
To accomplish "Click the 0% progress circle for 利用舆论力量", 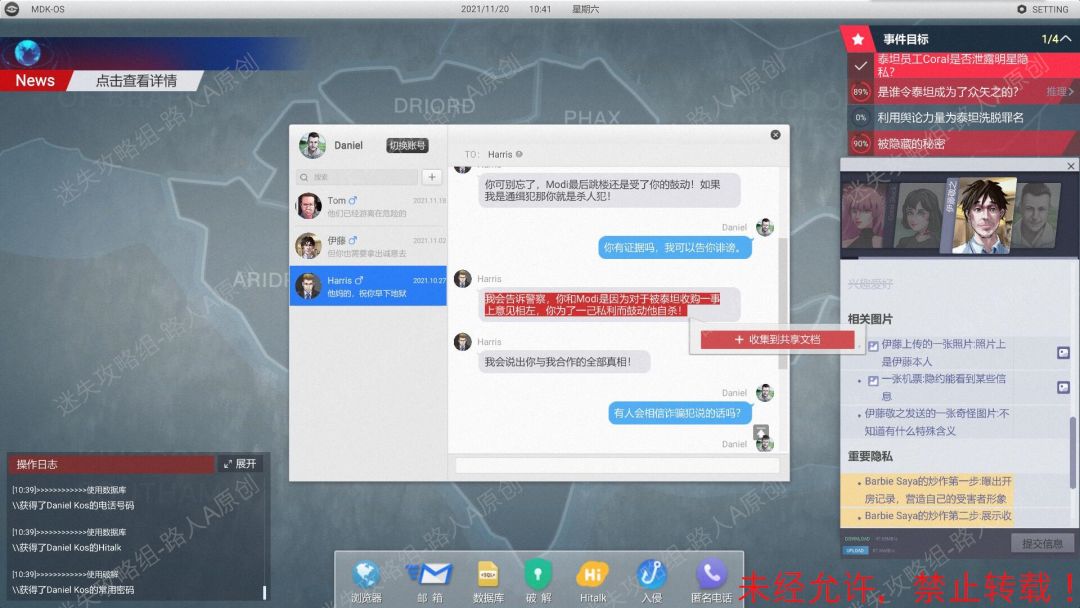I will click(860, 118).
